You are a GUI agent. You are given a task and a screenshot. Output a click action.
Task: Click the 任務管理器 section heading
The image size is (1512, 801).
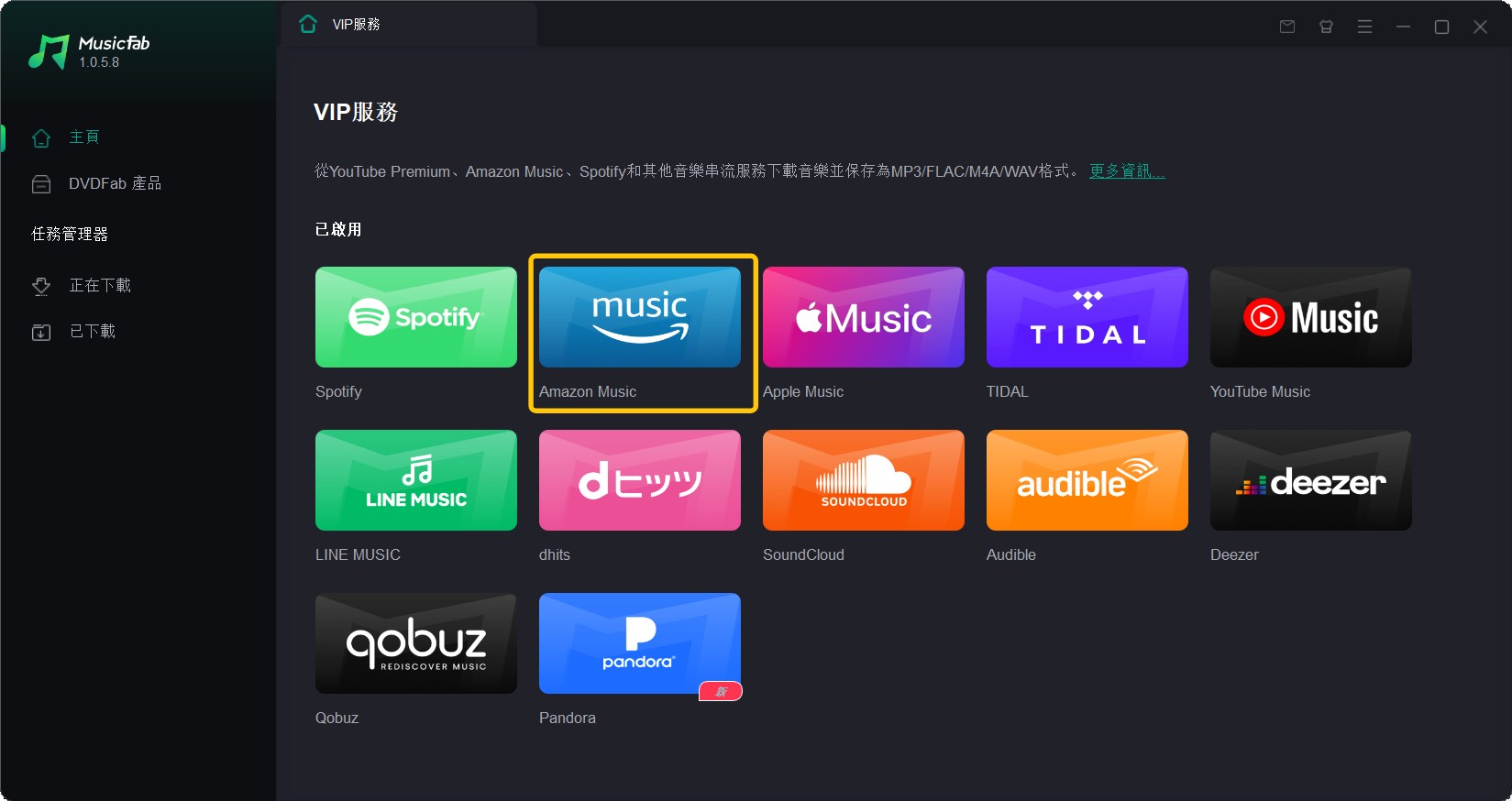pyautogui.click(x=70, y=235)
